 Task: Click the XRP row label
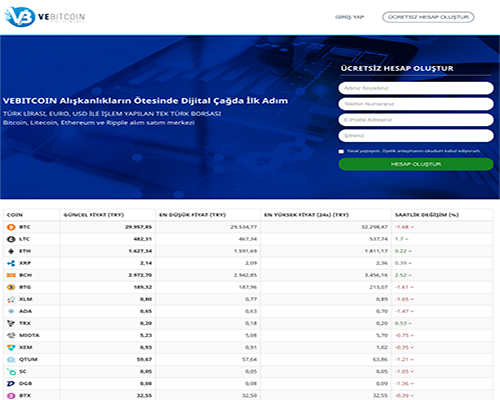(x=25, y=263)
